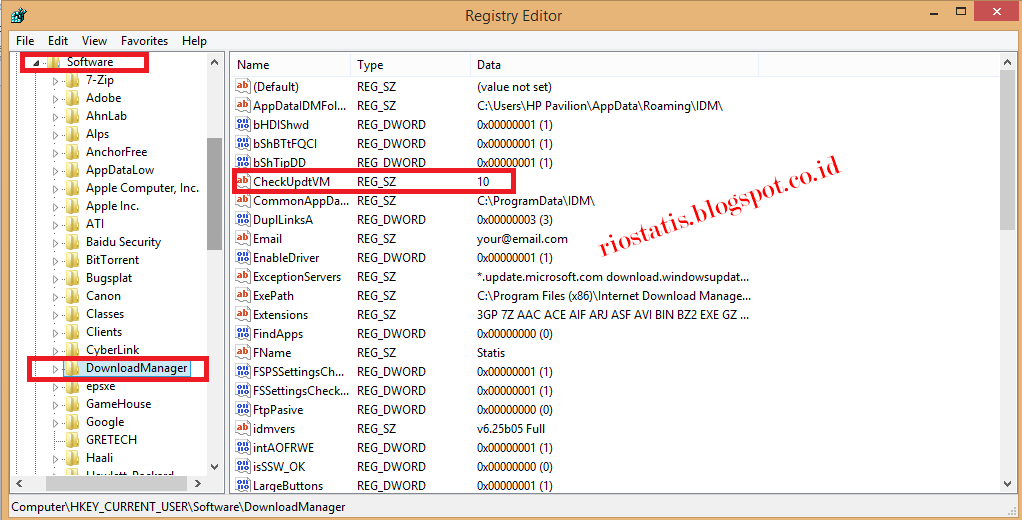Screen dimensions: 1022x520
Task: Click the ExceptionServers string icon
Action: (x=242, y=276)
